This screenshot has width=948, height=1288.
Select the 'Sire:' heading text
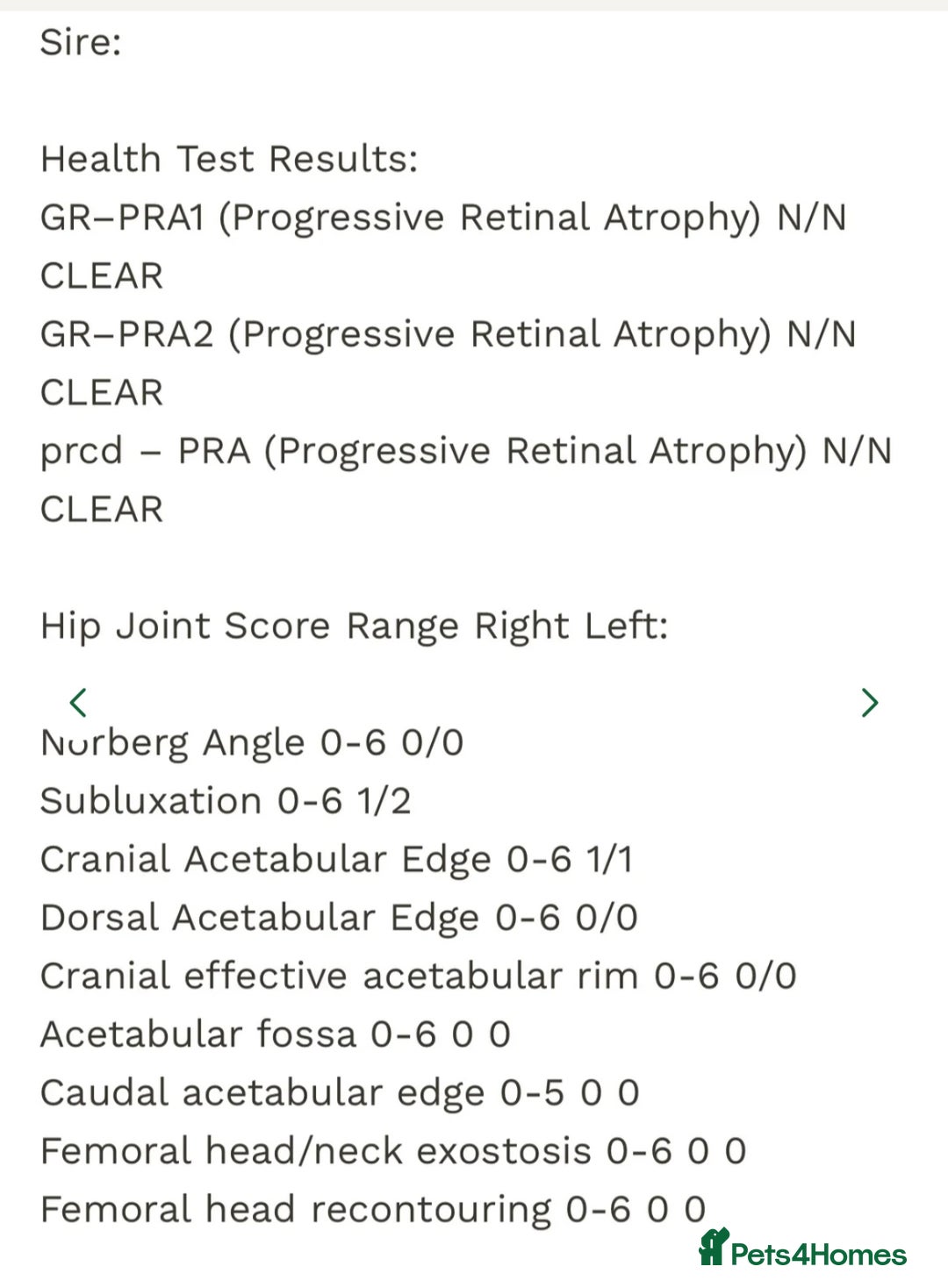pos(81,42)
